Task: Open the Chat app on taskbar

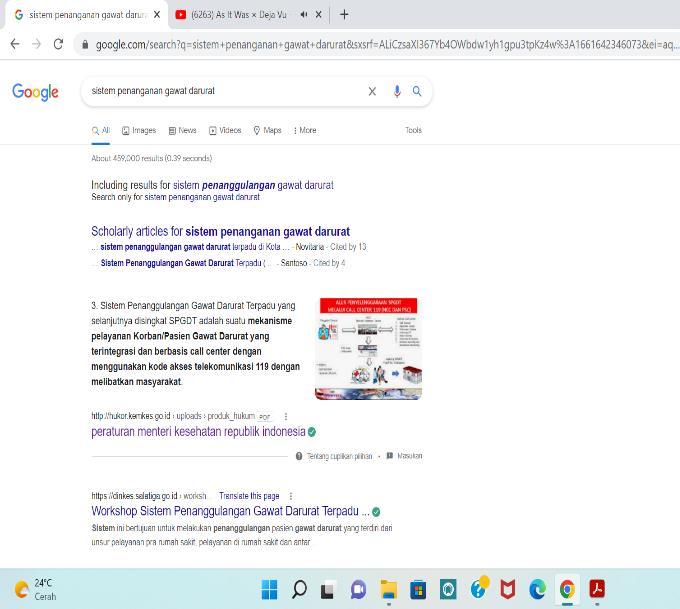Action: 359,589
